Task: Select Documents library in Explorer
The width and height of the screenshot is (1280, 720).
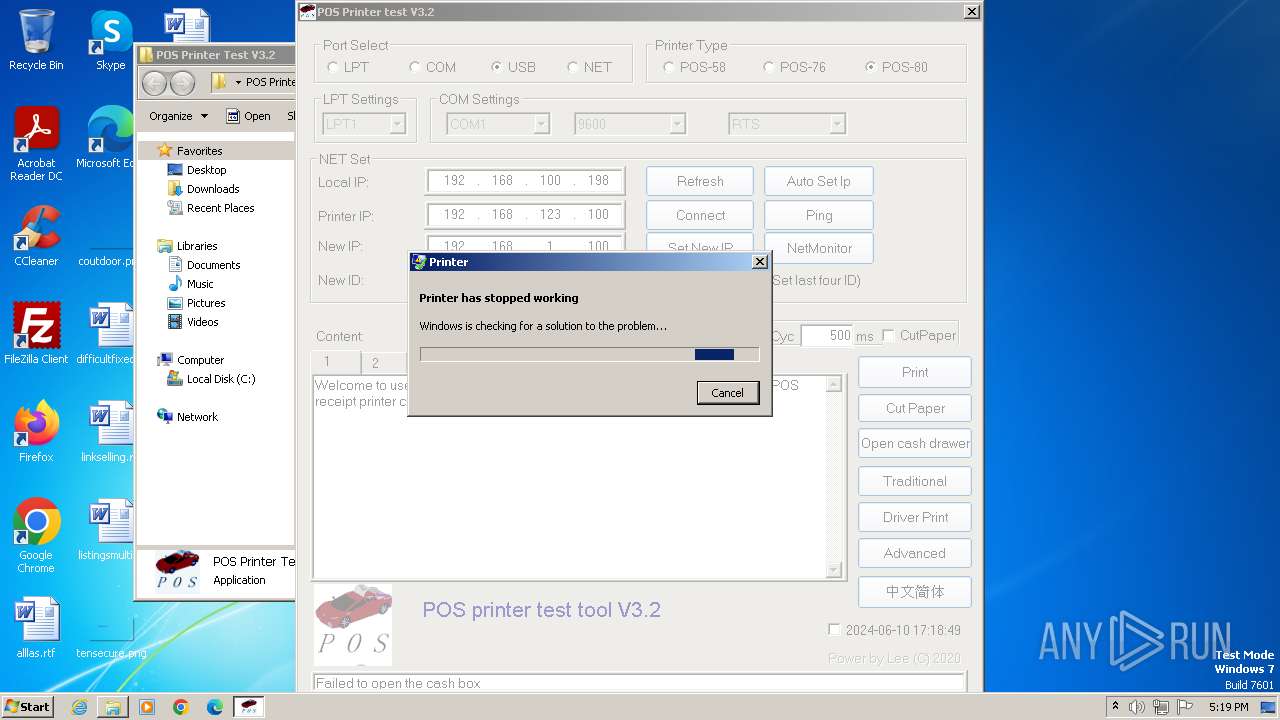Action: pos(213,265)
